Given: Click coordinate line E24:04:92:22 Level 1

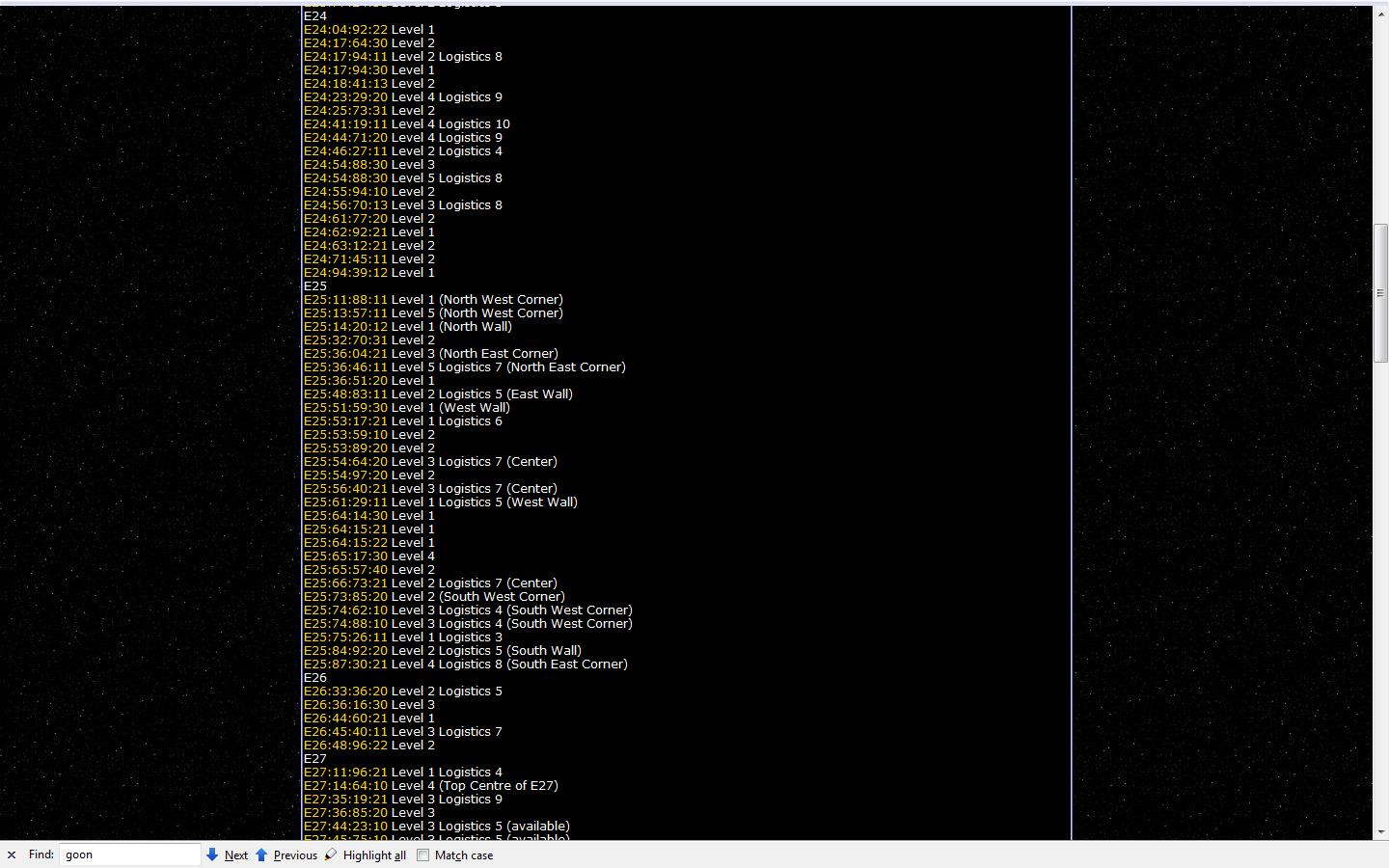Looking at the screenshot, I should pyautogui.click(x=369, y=29).
